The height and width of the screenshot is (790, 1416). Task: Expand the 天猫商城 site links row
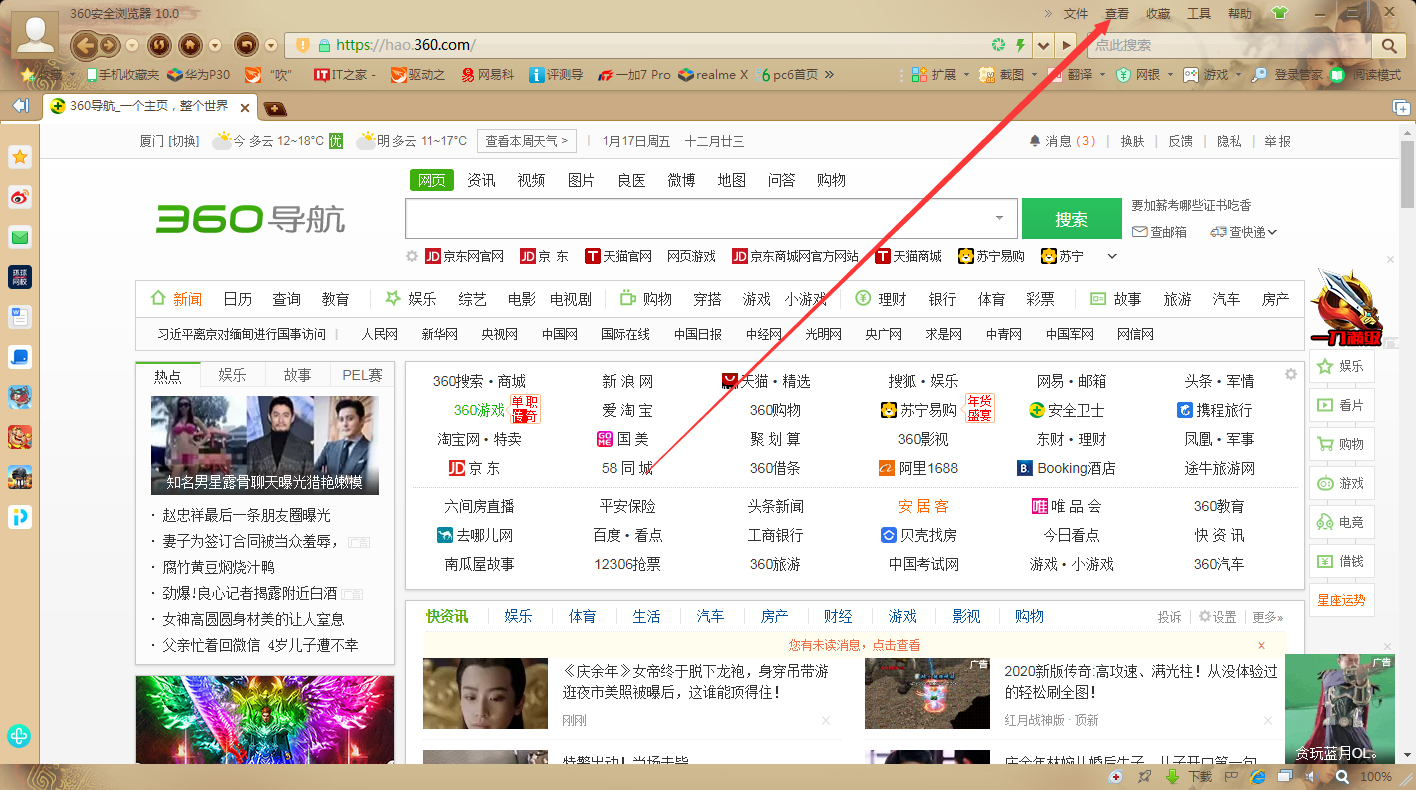click(1111, 256)
